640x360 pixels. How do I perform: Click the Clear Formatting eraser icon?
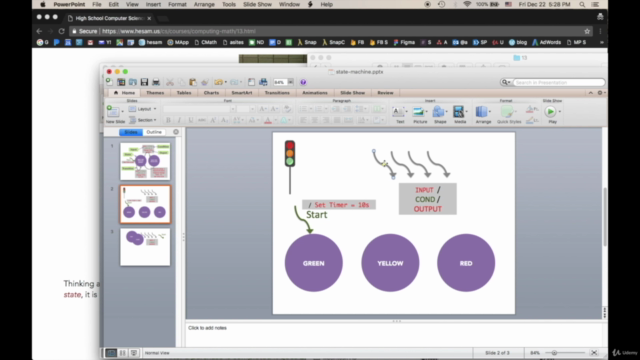click(287, 109)
